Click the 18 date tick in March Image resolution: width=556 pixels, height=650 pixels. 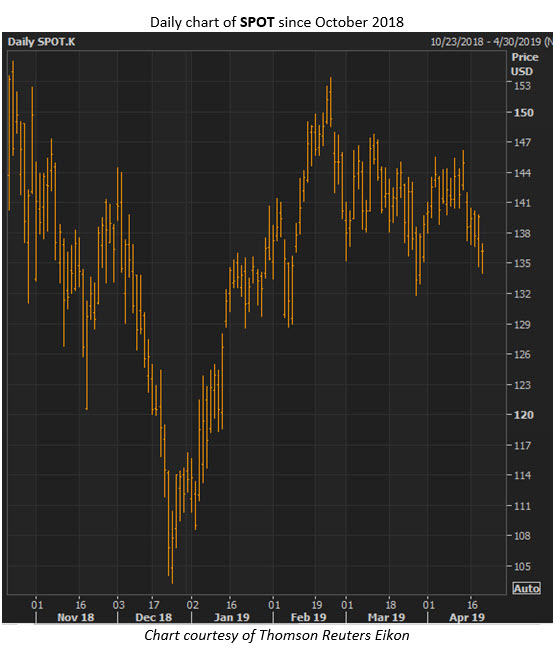tap(391, 605)
